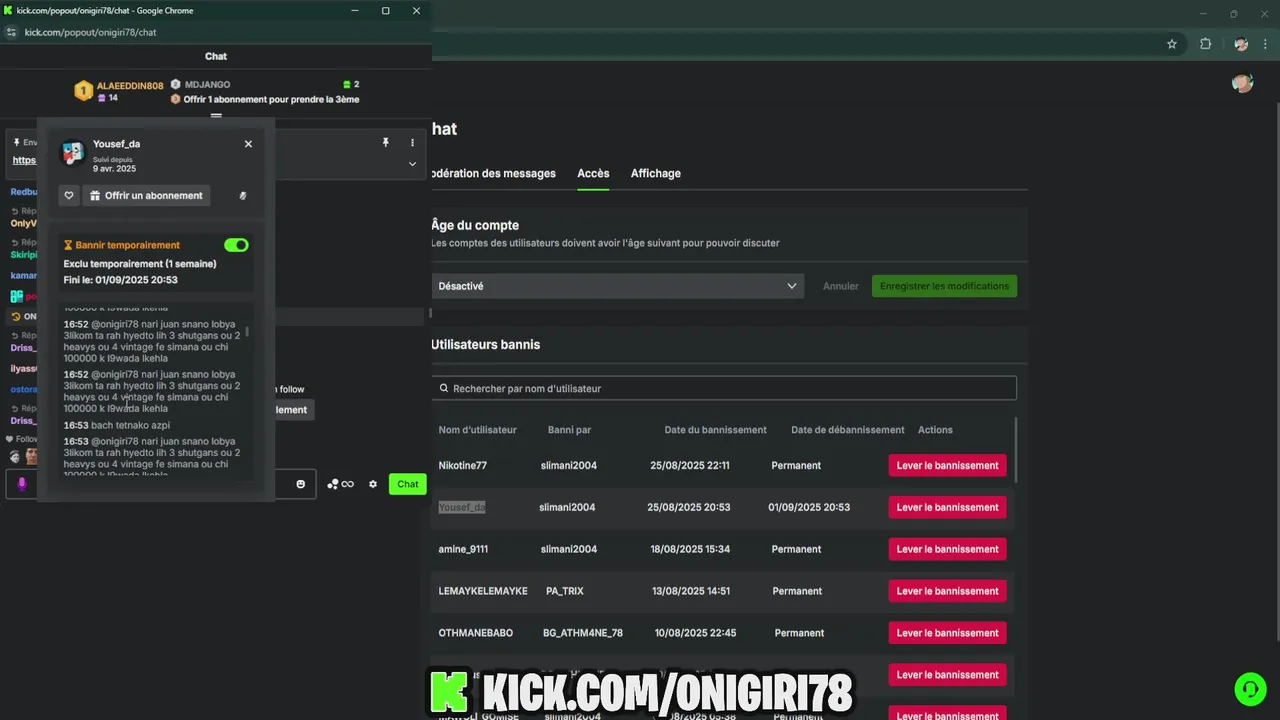Lift the ban for Nikotine77
Viewport: 1280px width, 720px height.
[947, 465]
